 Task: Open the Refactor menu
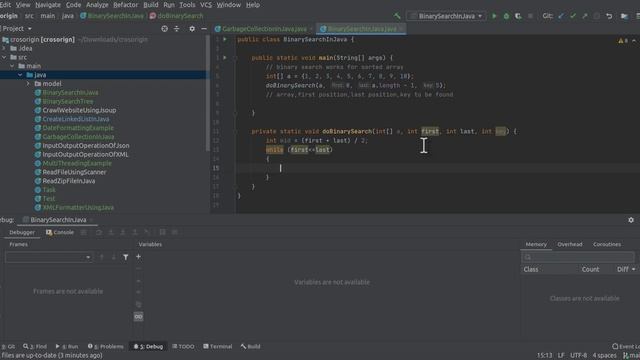(x=125, y=5)
